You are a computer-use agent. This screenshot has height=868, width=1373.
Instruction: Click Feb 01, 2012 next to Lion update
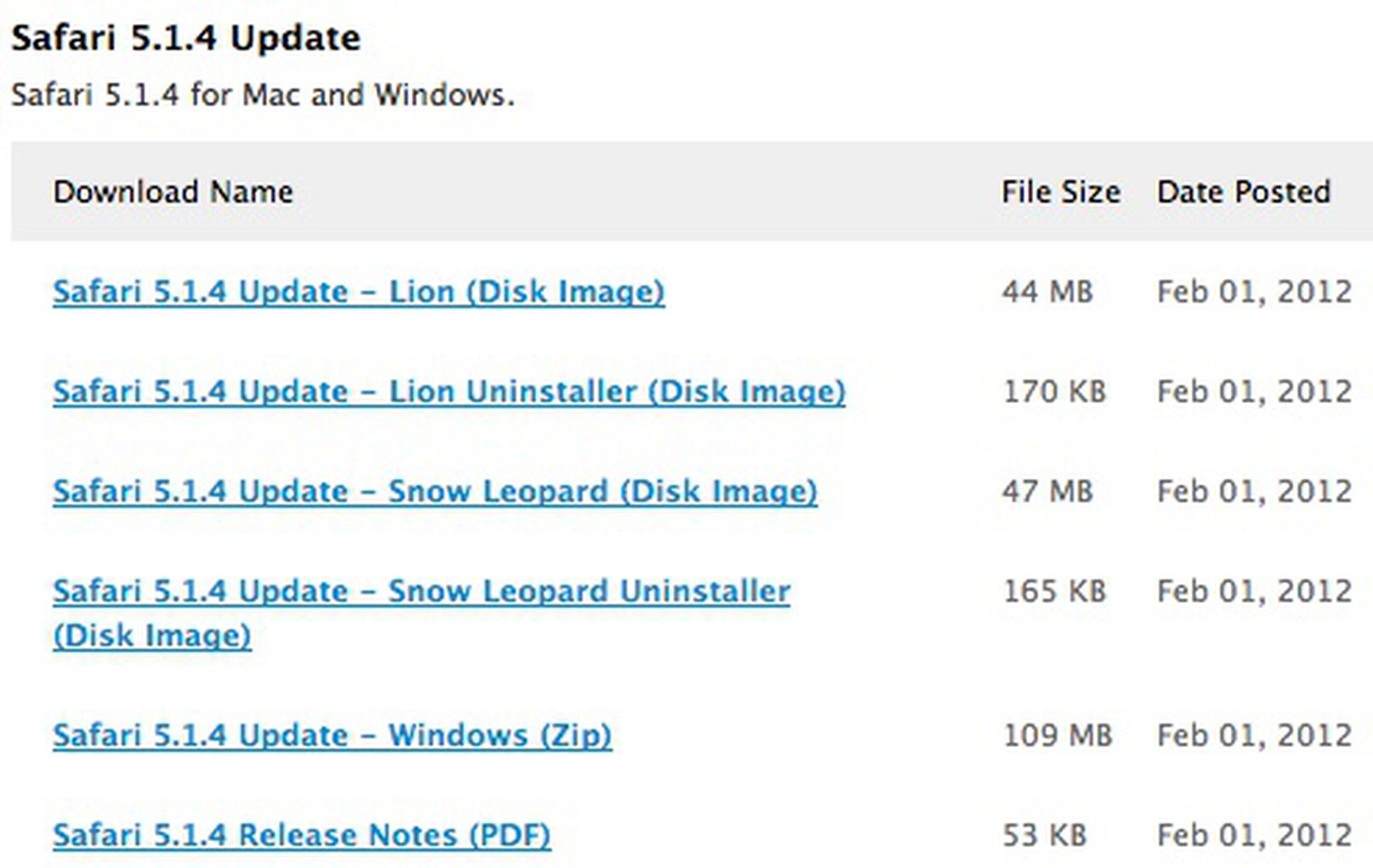[x=1253, y=292]
